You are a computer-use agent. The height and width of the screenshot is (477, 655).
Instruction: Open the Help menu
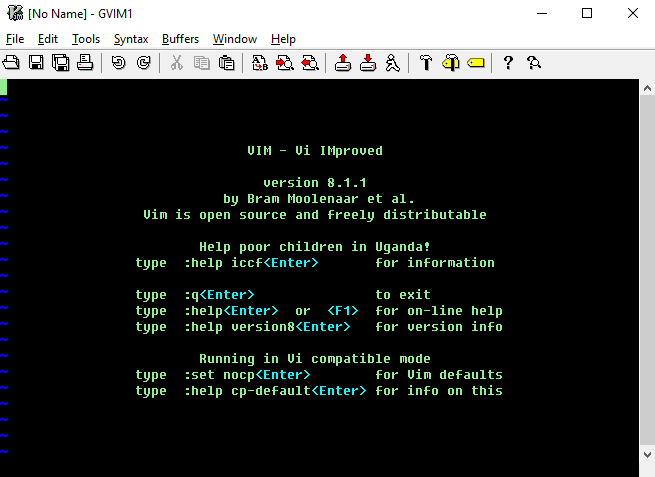(283, 39)
